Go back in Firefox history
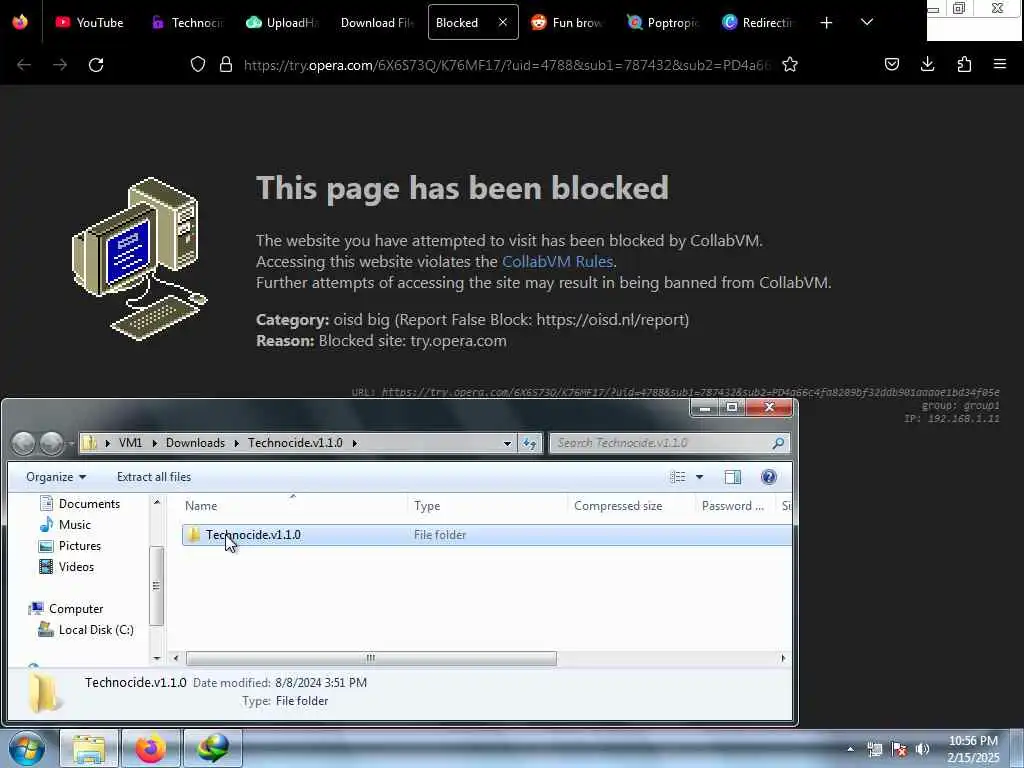Screen dimensions: 1024x768 (x=24, y=65)
